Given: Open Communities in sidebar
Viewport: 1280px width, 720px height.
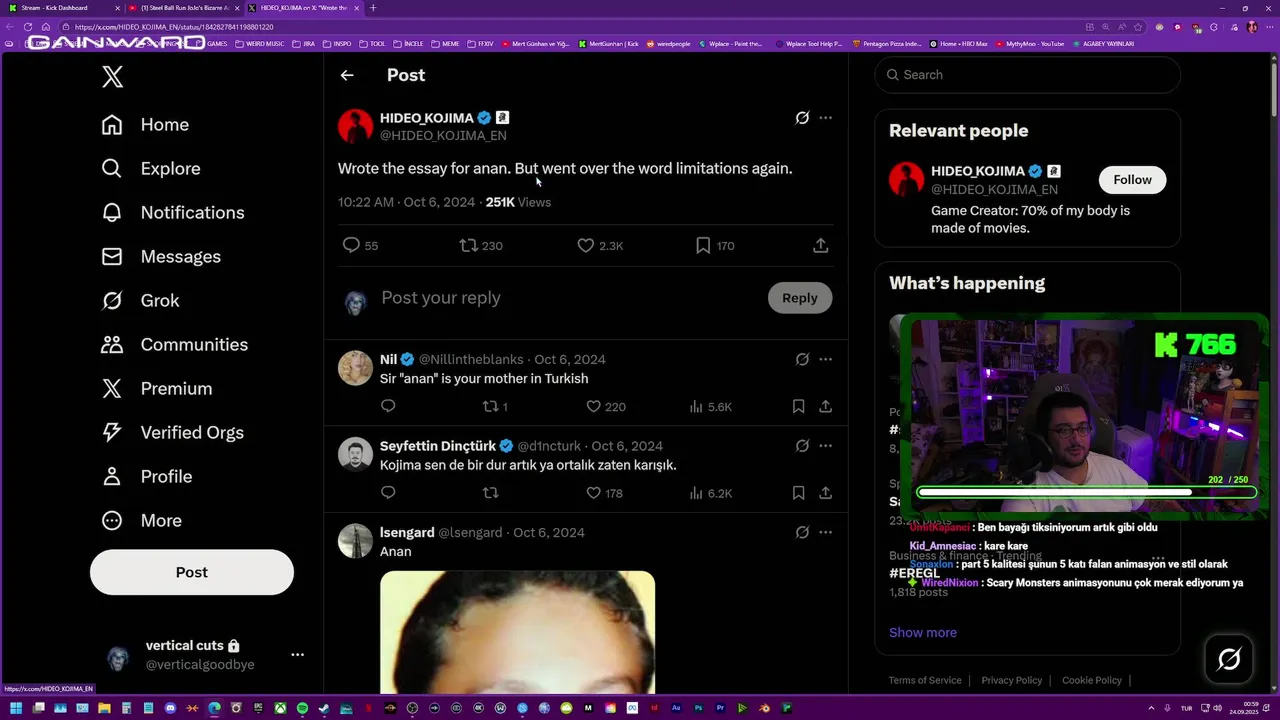Looking at the screenshot, I should point(174,345).
